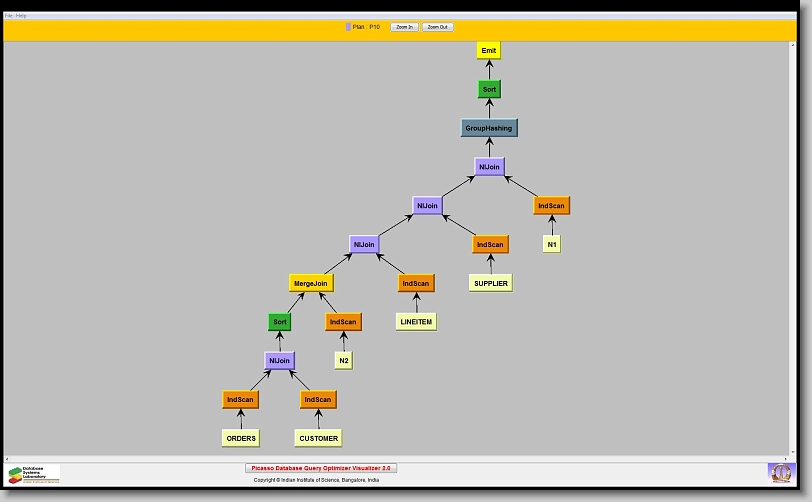The height and width of the screenshot is (502, 812).
Task: Click the Sort node under MergeJoin
Action: 280,322
